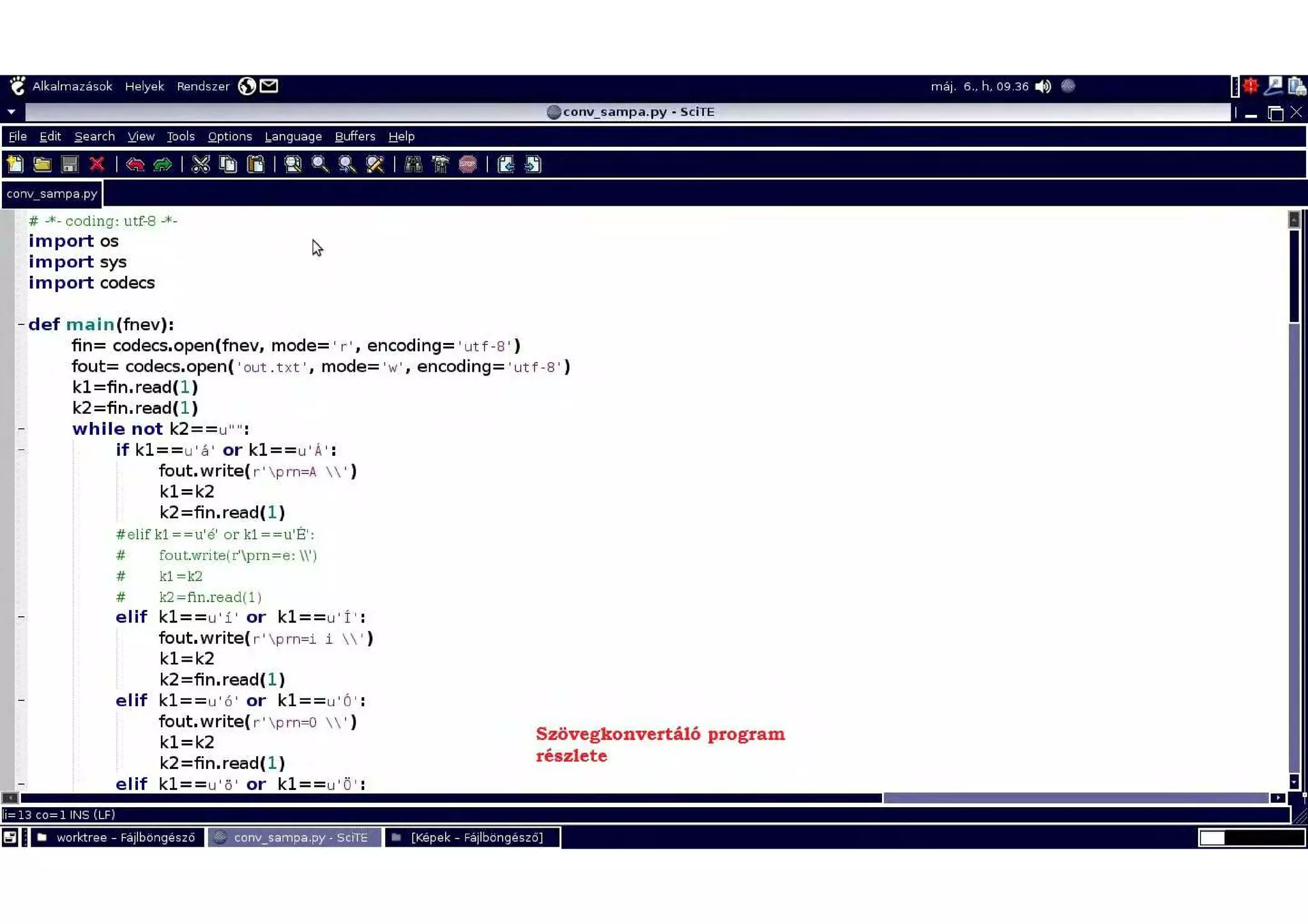Collapse the def main fold marker
This screenshot has height=924, width=1308.
coord(21,324)
